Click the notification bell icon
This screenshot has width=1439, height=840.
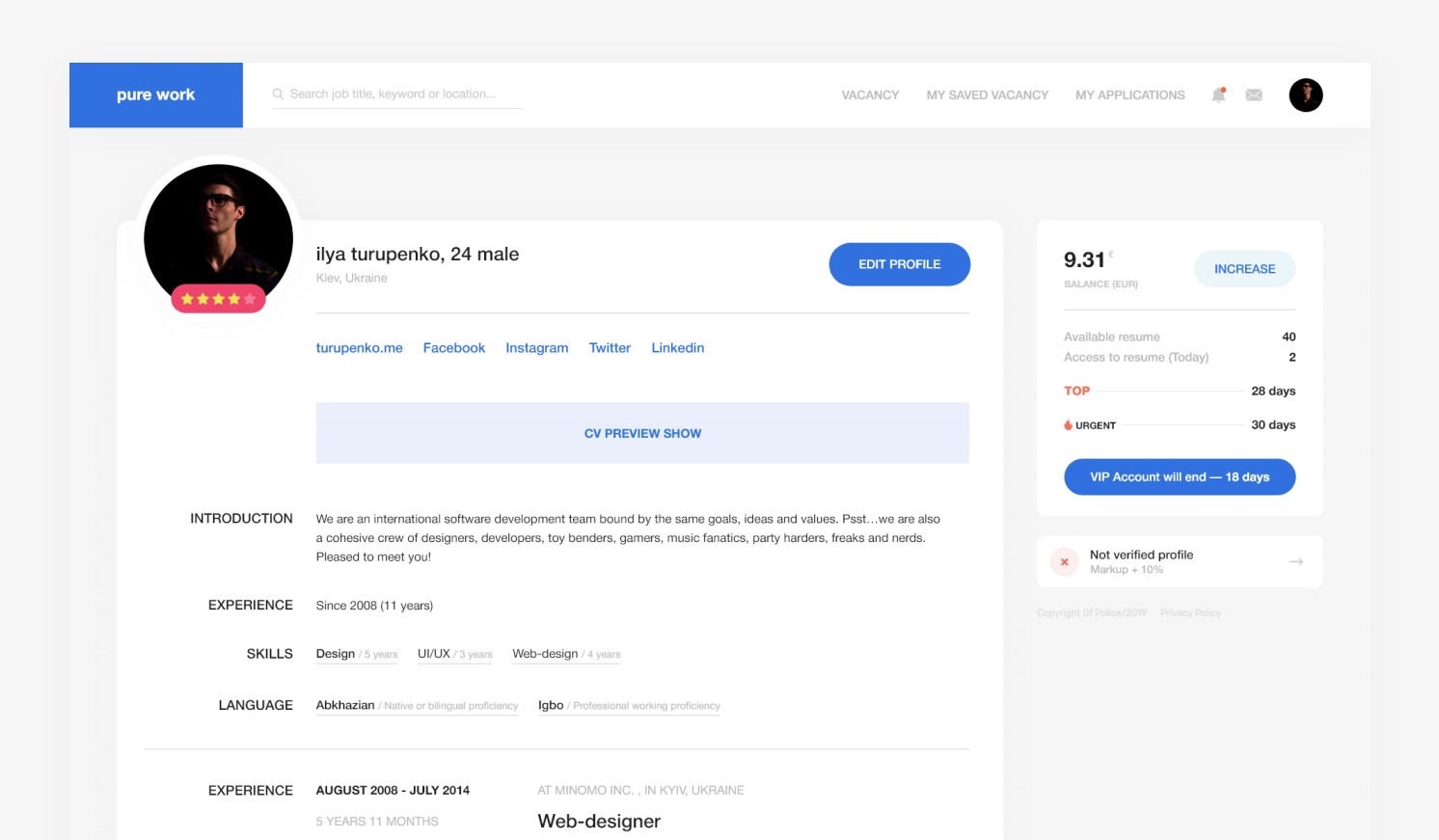coord(1219,95)
